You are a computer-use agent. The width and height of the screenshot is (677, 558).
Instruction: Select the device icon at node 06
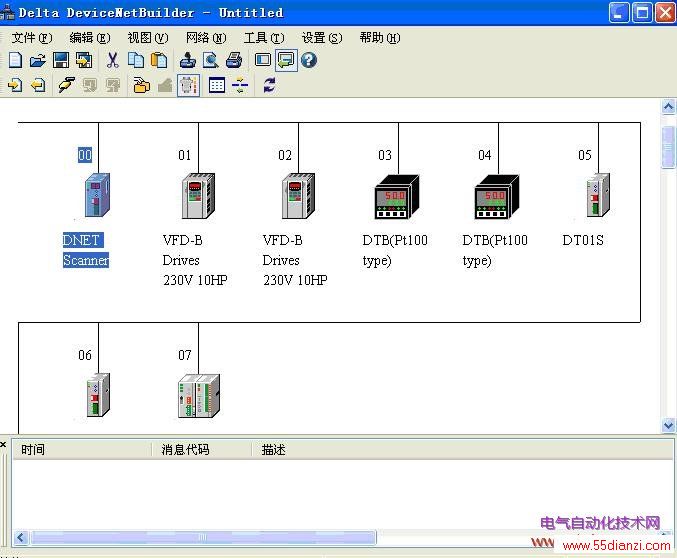click(x=98, y=395)
